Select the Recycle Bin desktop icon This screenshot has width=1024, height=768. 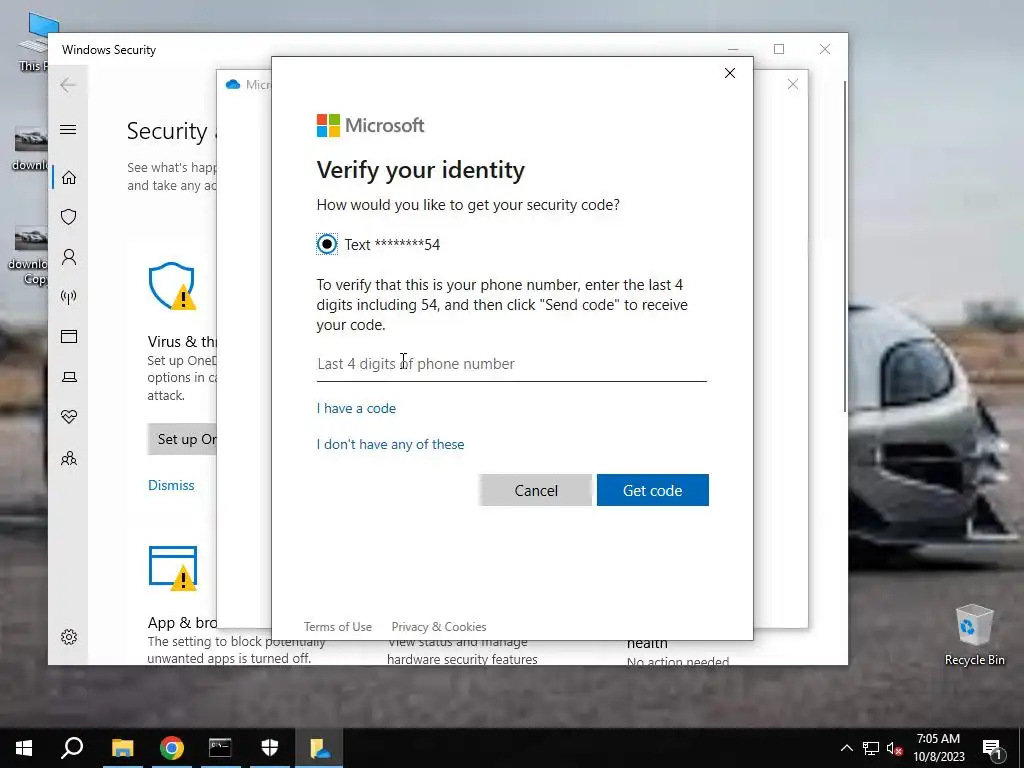pyautogui.click(x=974, y=635)
